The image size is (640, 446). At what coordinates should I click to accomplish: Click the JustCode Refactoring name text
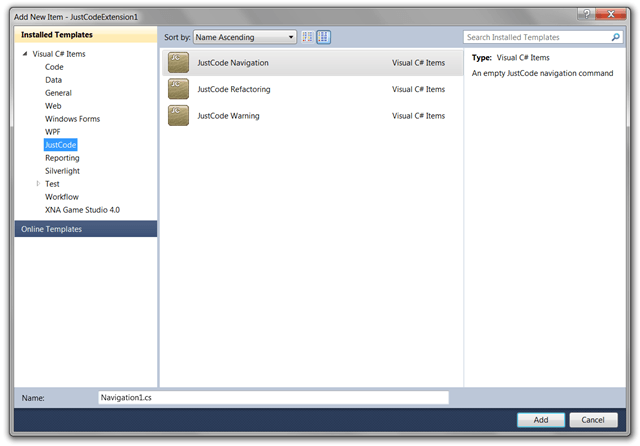coord(234,89)
